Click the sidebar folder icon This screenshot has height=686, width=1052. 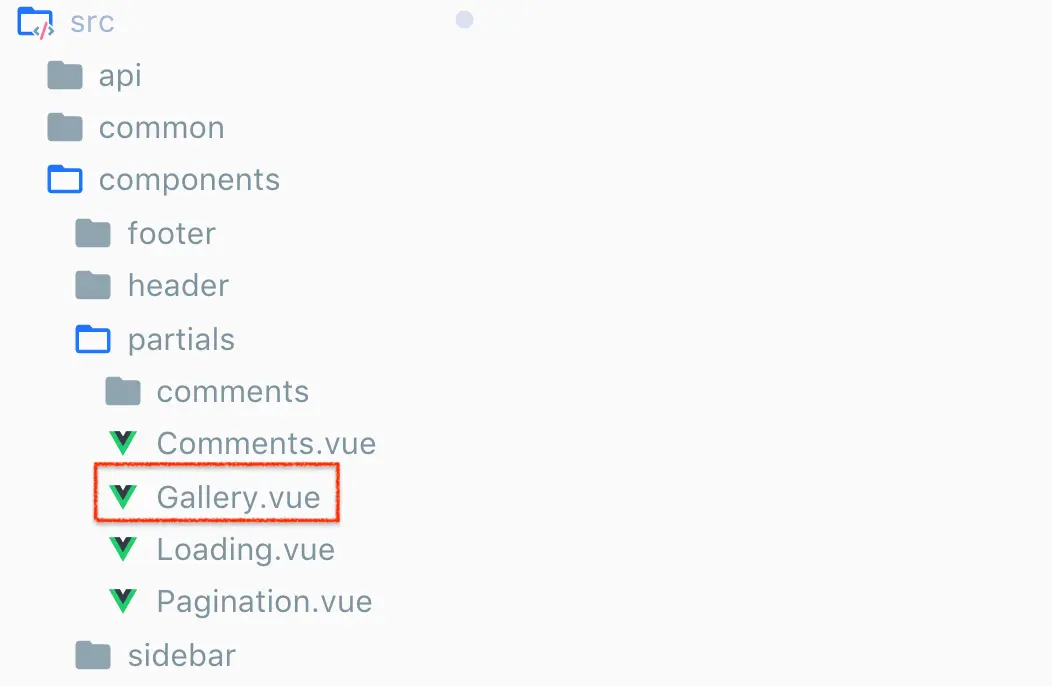coord(93,655)
